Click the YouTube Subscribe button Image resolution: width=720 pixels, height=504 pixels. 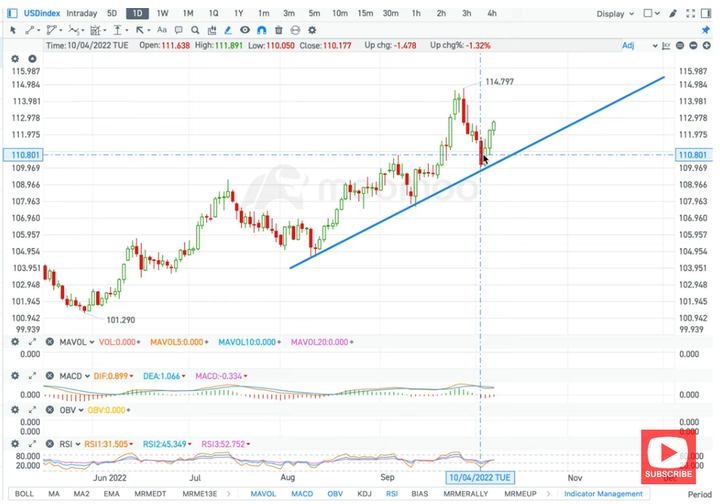(668, 457)
